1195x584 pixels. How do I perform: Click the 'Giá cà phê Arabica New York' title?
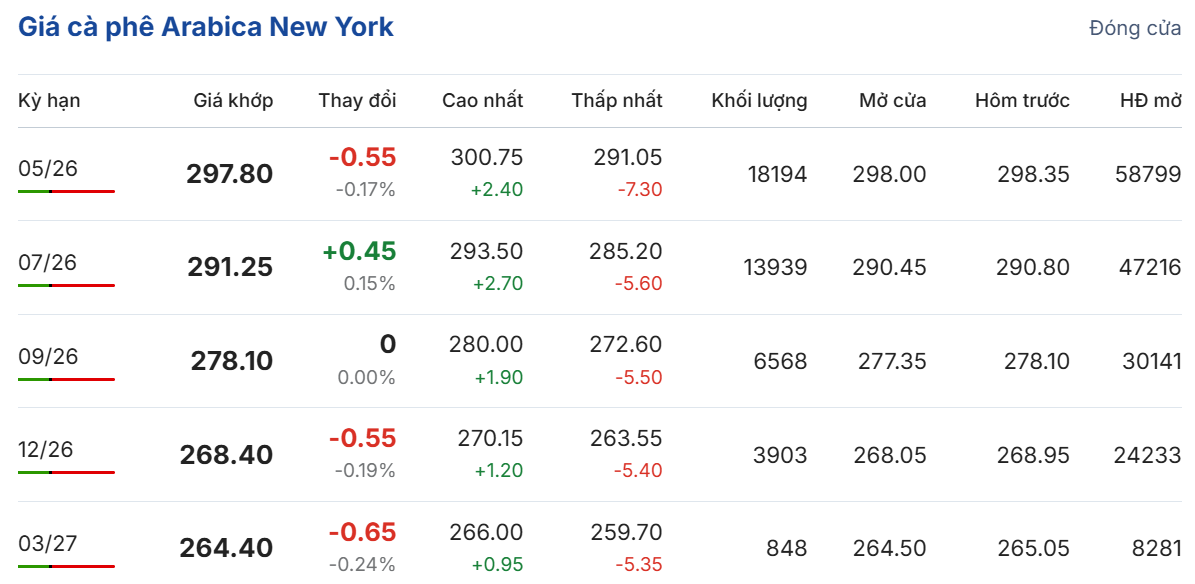pos(206,27)
